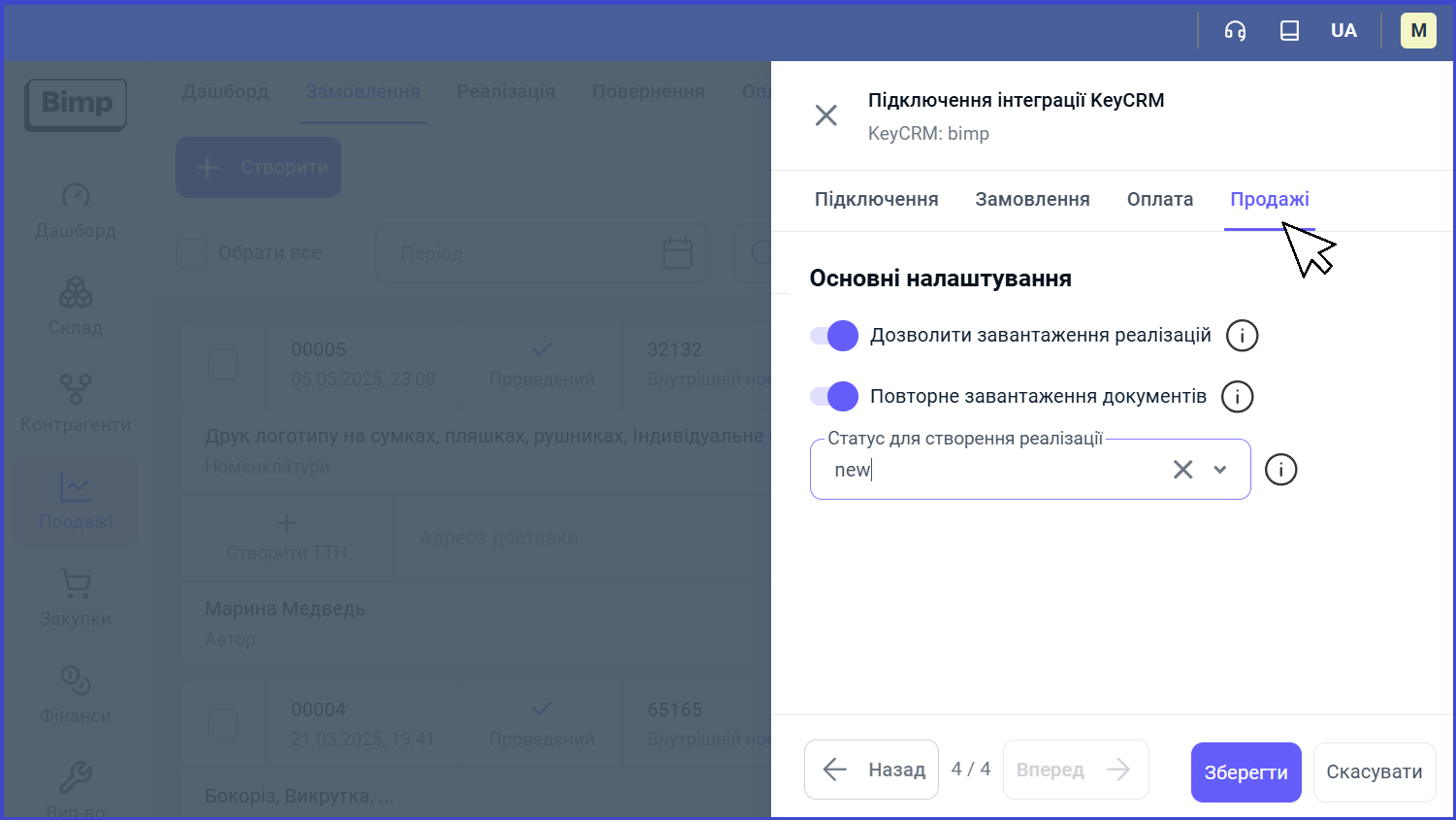The height and width of the screenshot is (820, 1456).
Task: Open the Дашборд top menu item
Action: [x=225, y=91]
